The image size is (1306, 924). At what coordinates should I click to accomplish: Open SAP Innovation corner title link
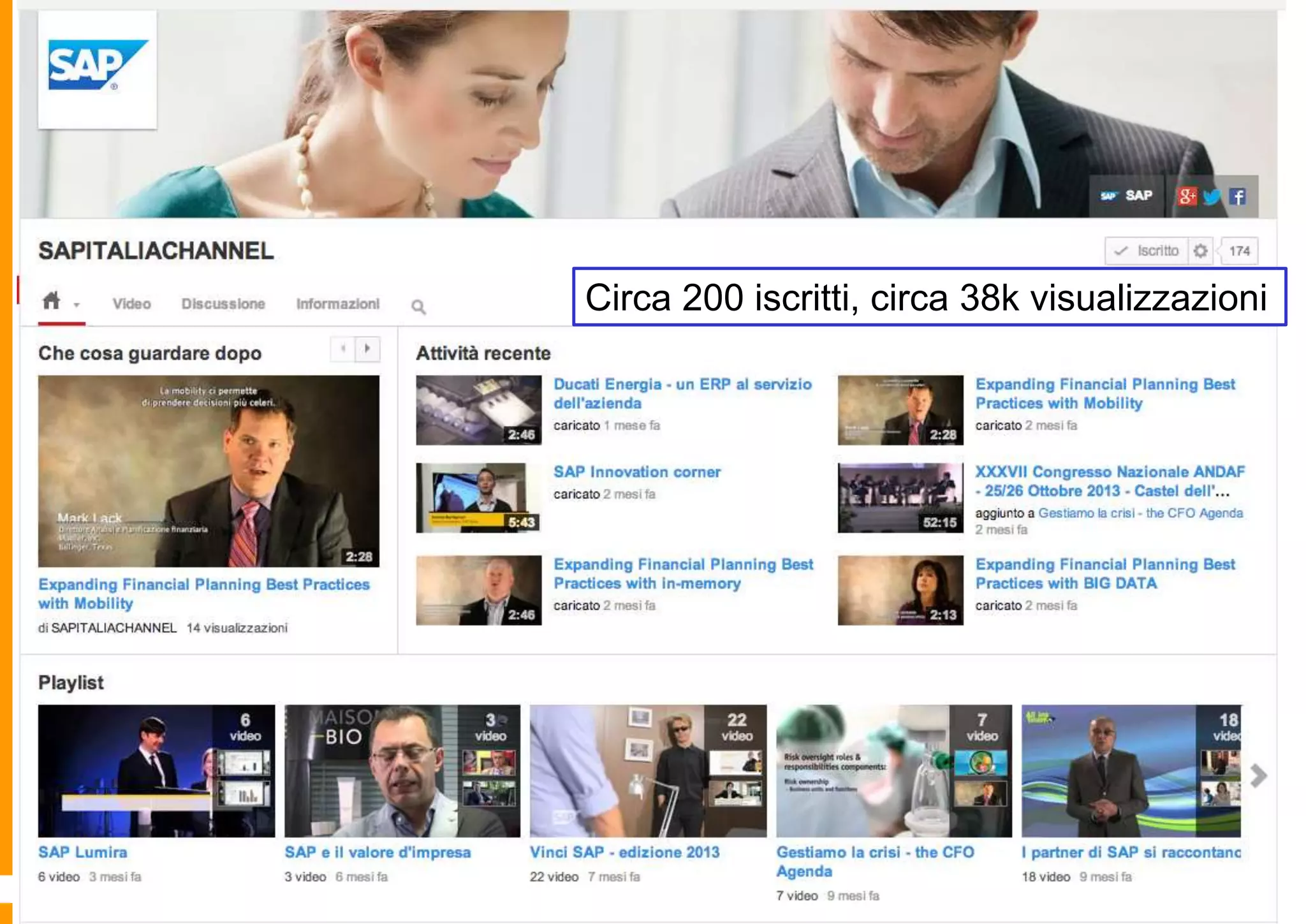[637, 472]
